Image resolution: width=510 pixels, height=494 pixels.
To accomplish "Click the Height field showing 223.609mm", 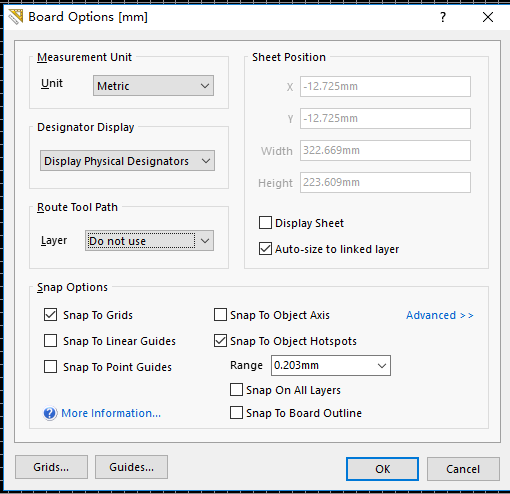I will [385, 182].
